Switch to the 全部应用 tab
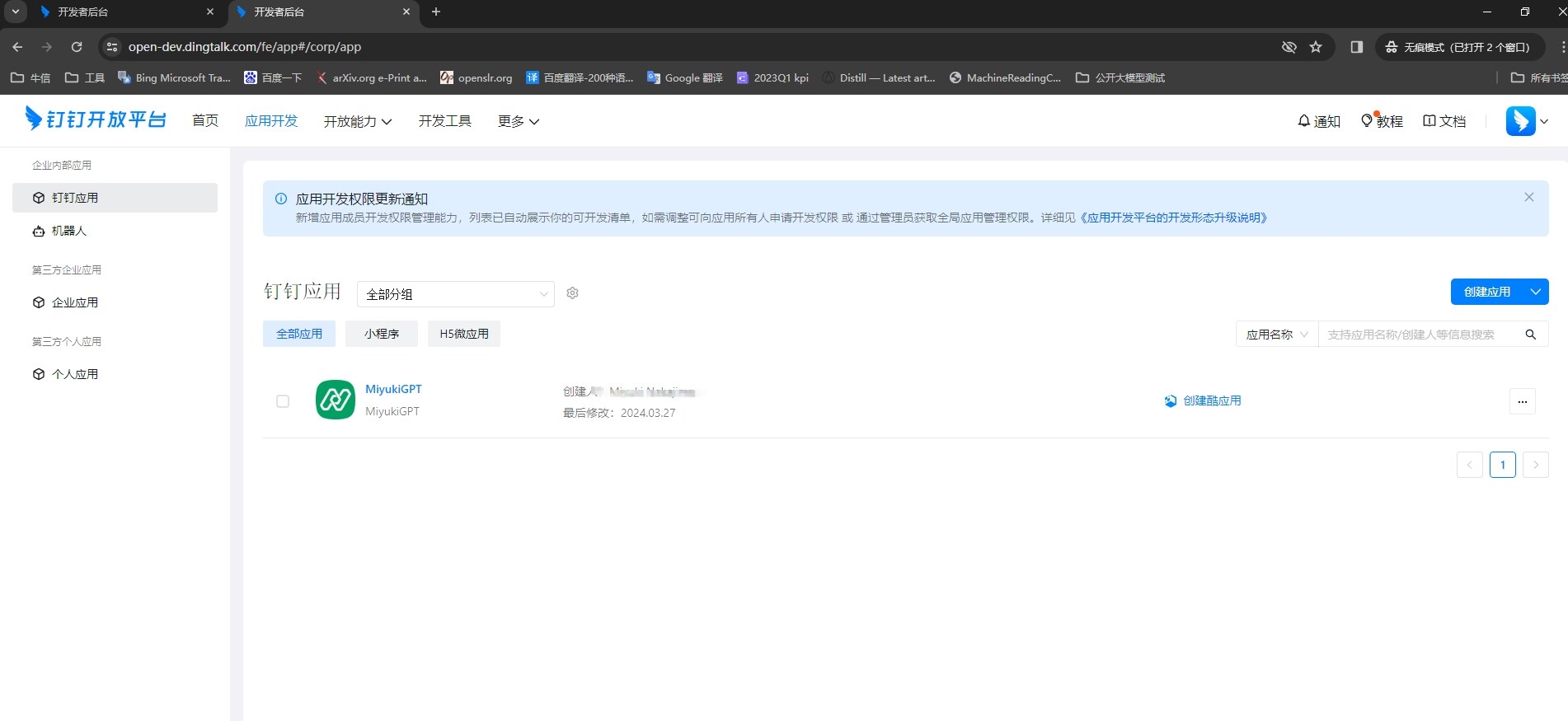 click(299, 334)
